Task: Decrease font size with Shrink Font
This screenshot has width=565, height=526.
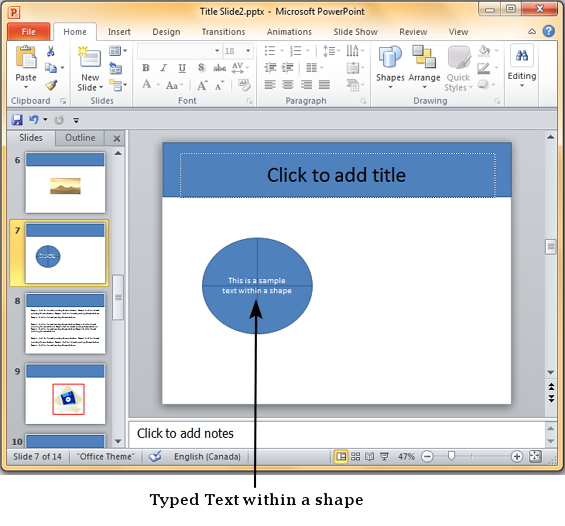Action: [219, 85]
